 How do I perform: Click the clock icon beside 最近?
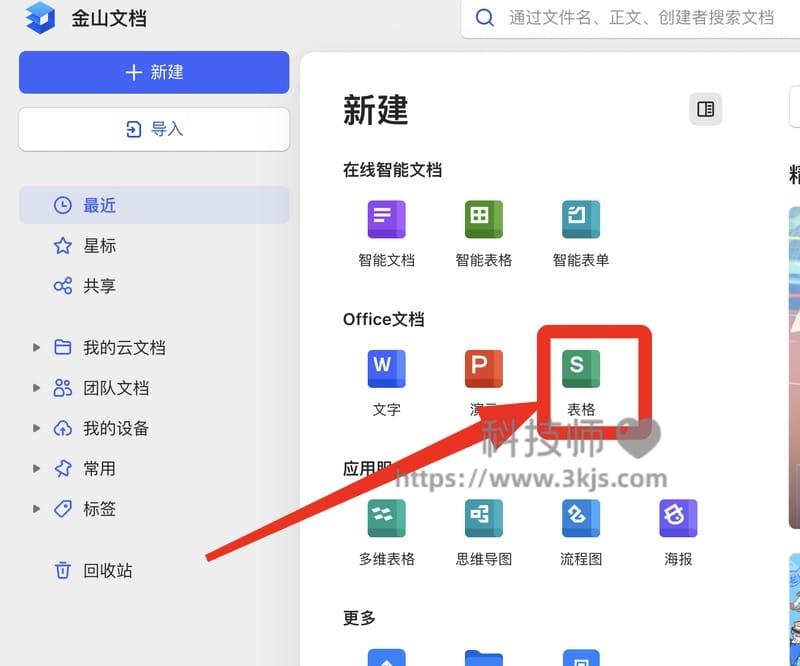(63, 205)
